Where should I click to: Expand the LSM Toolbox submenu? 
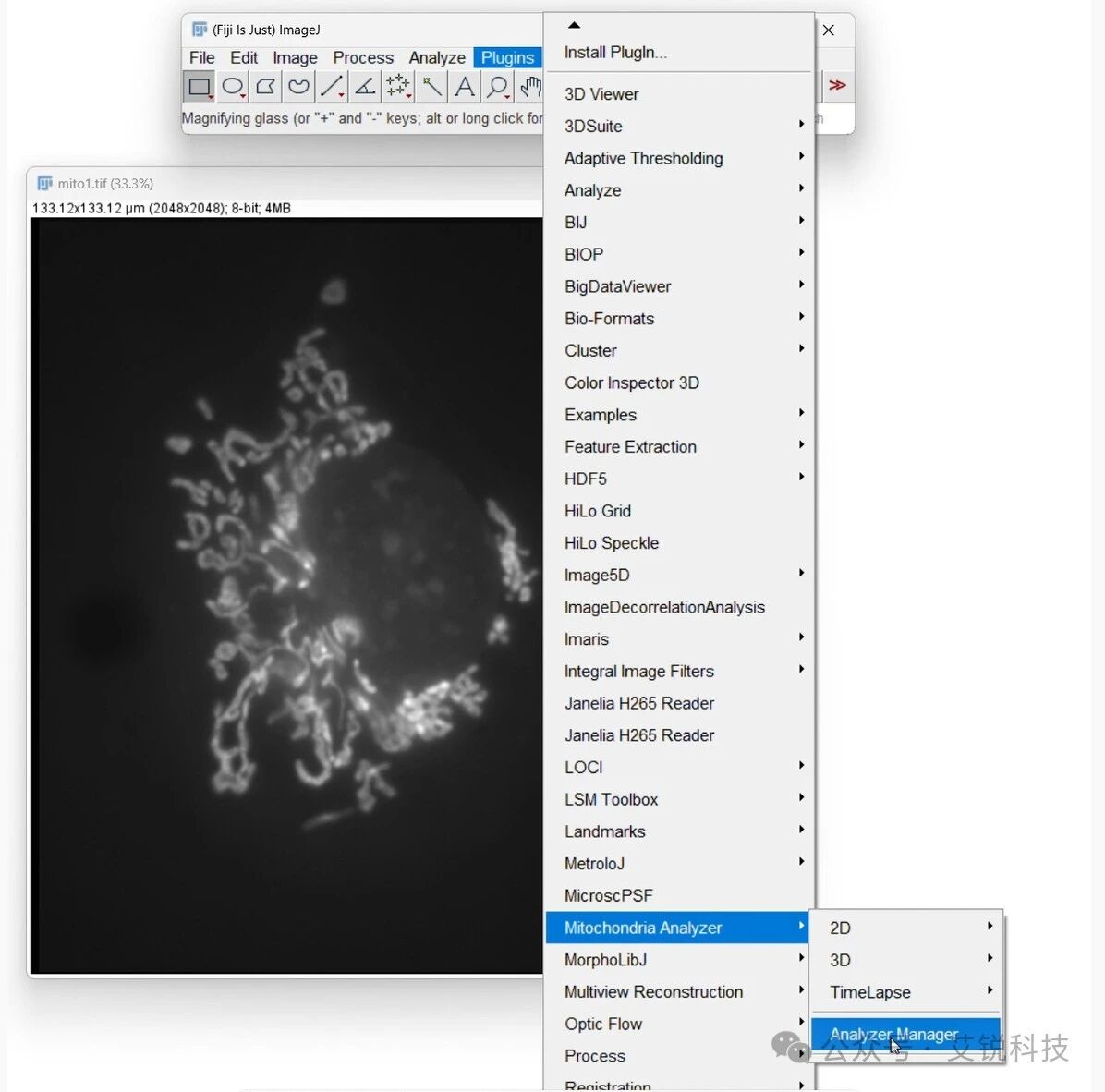(679, 799)
